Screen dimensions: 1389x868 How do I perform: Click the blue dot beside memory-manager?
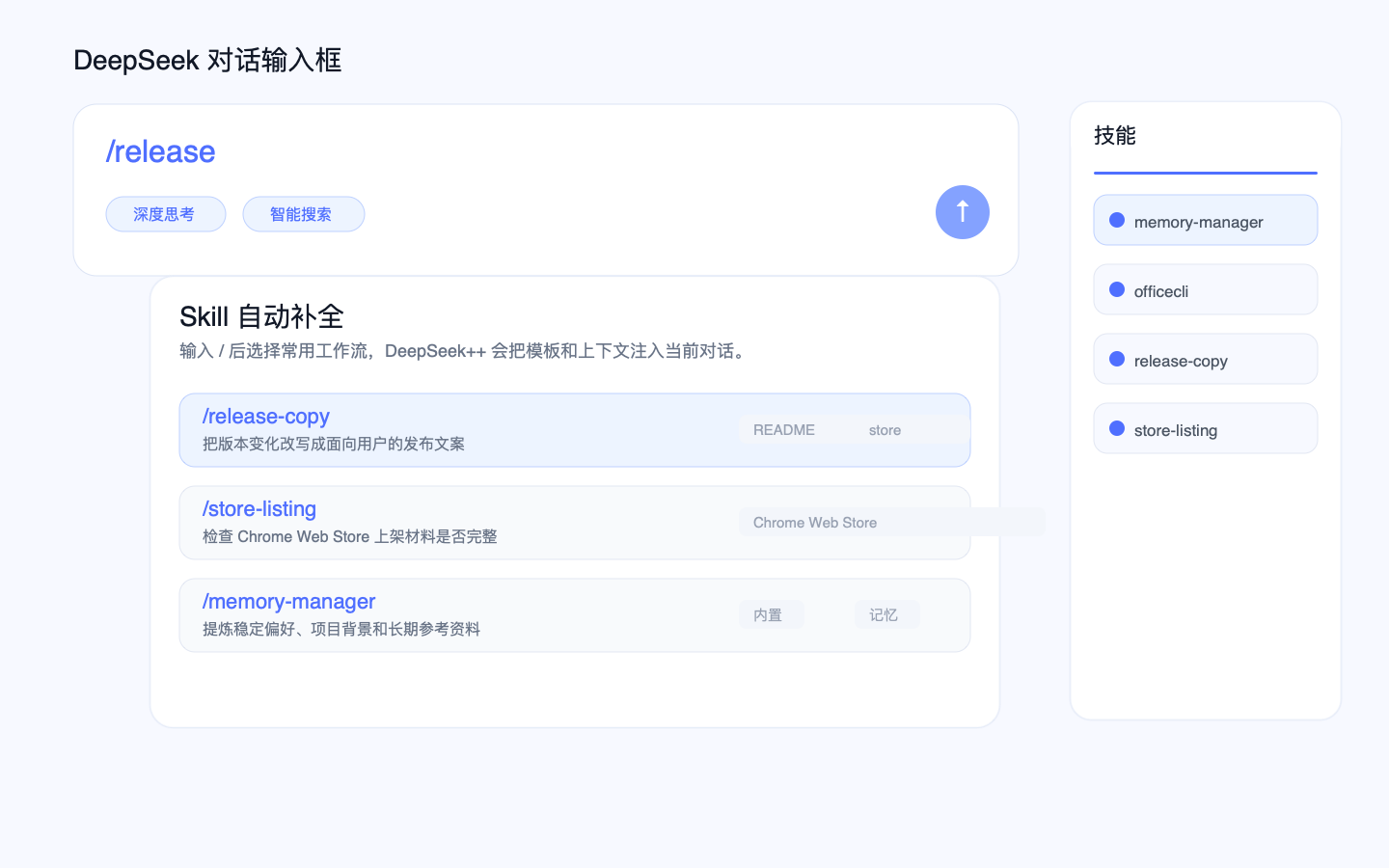click(x=1117, y=220)
